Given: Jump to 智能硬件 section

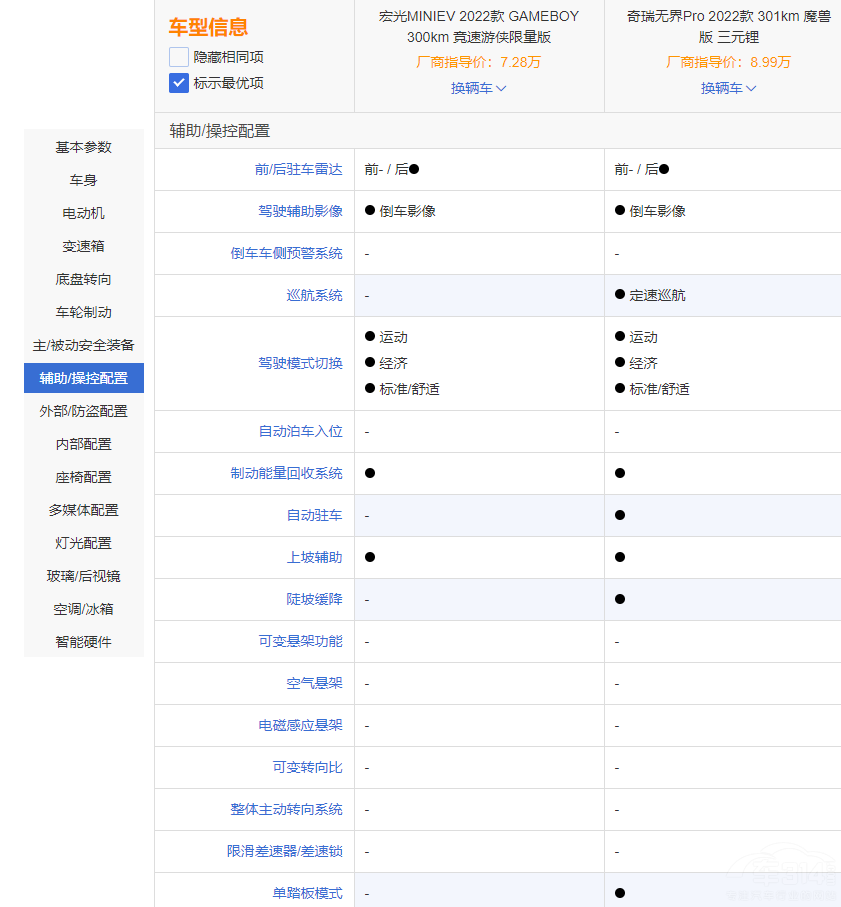Looking at the screenshot, I should [84, 642].
